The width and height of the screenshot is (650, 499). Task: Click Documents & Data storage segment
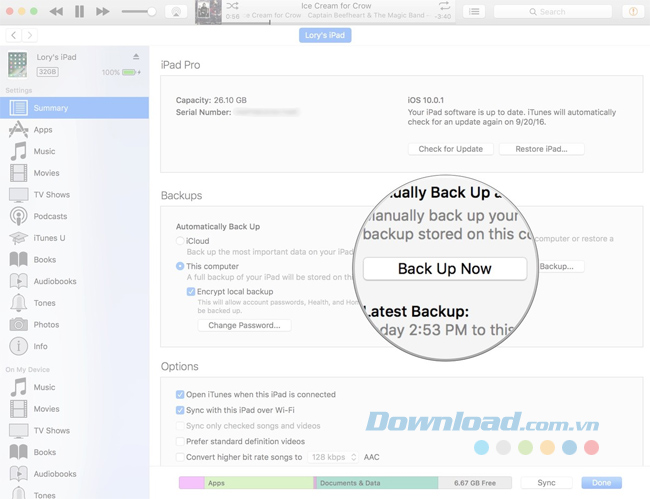tap(377, 483)
